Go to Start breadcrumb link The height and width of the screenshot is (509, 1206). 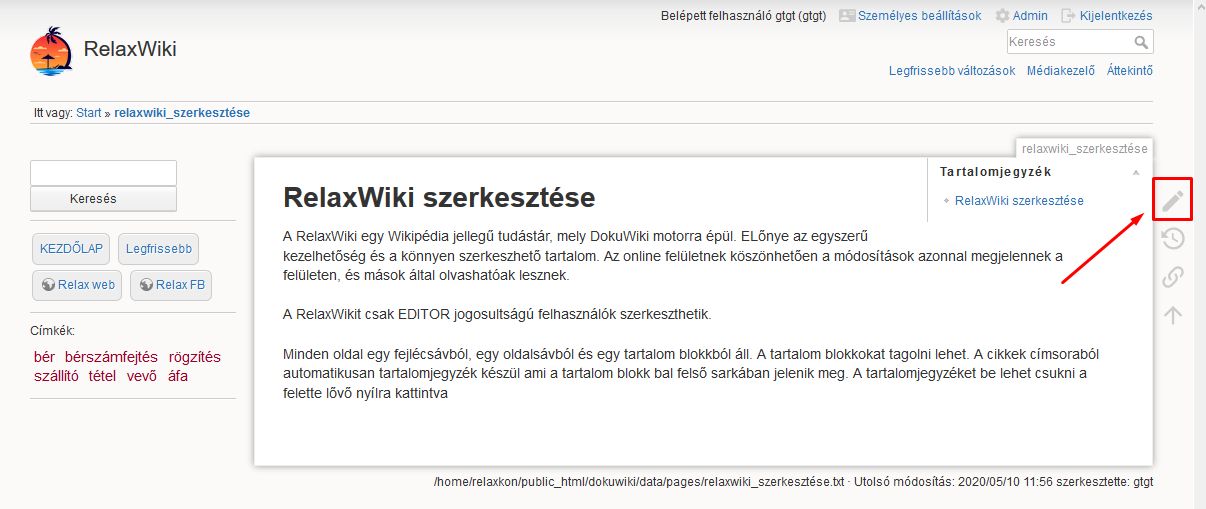pyautogui.click(x=89, y=113)
